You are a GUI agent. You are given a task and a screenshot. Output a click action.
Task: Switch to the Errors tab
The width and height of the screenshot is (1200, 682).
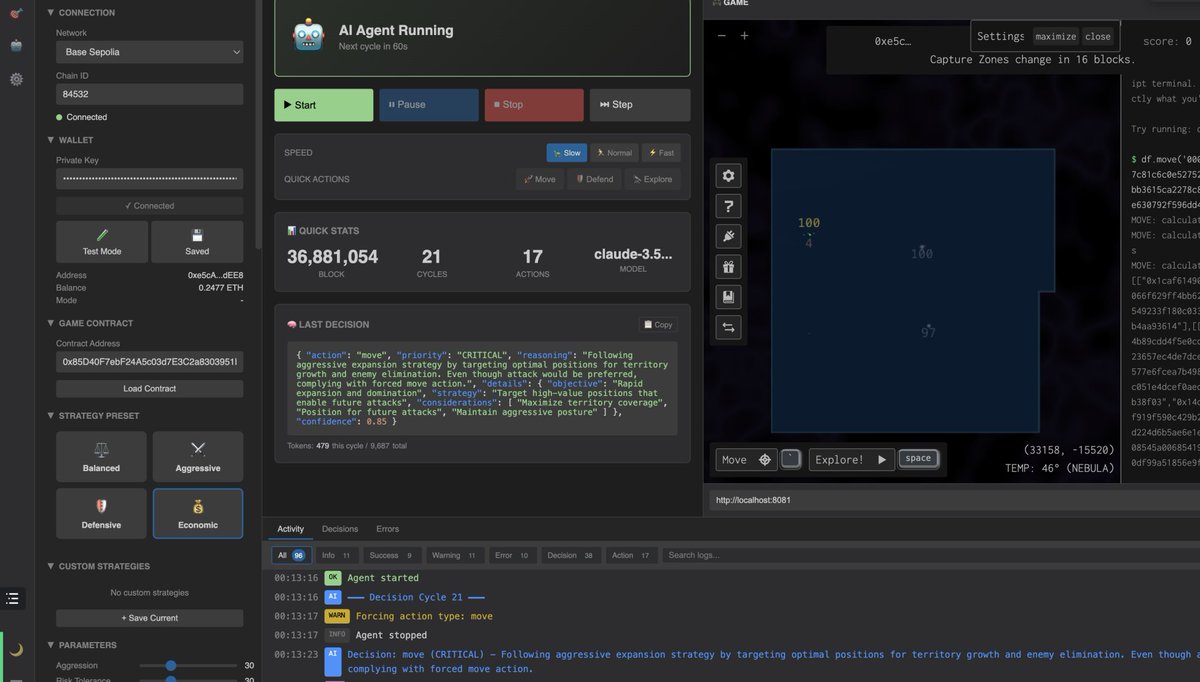click(388, 529)
